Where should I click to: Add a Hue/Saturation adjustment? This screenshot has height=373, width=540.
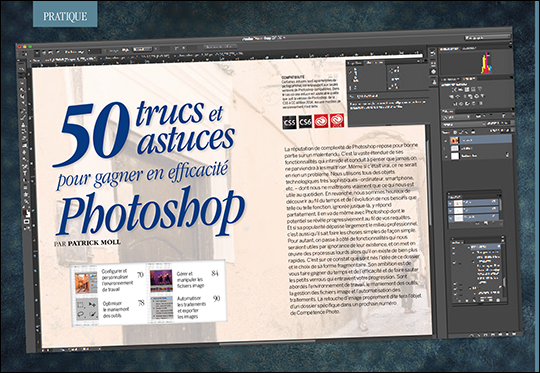click(x=451, y=97)
